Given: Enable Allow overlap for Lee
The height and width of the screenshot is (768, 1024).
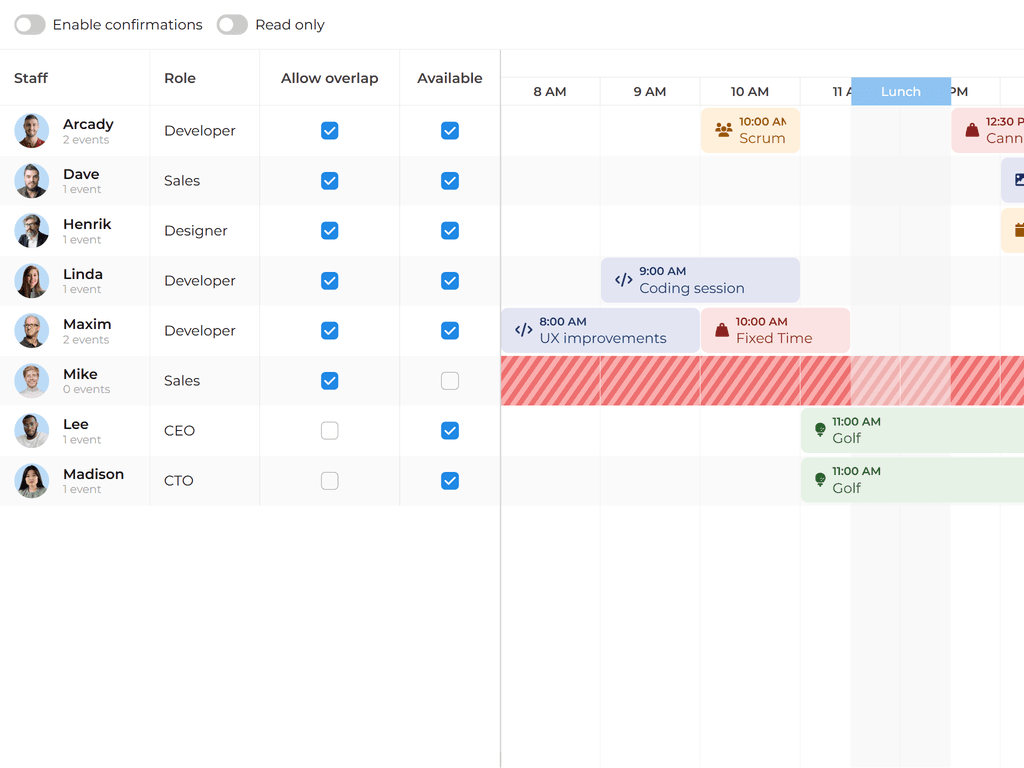Looking at the screenshot, I should pyautogui.click(x=329, y=430).
